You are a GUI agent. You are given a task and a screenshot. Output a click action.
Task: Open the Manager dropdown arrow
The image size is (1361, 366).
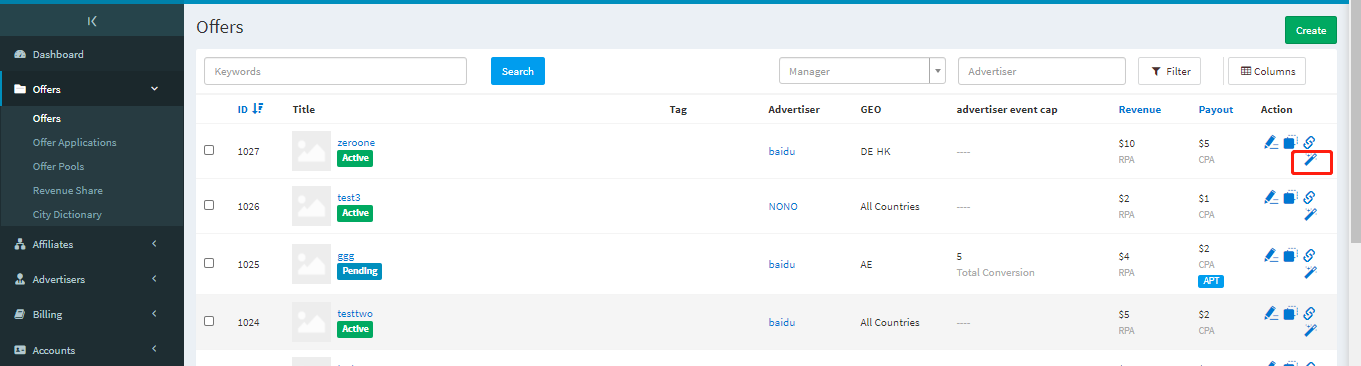[937, 71]
